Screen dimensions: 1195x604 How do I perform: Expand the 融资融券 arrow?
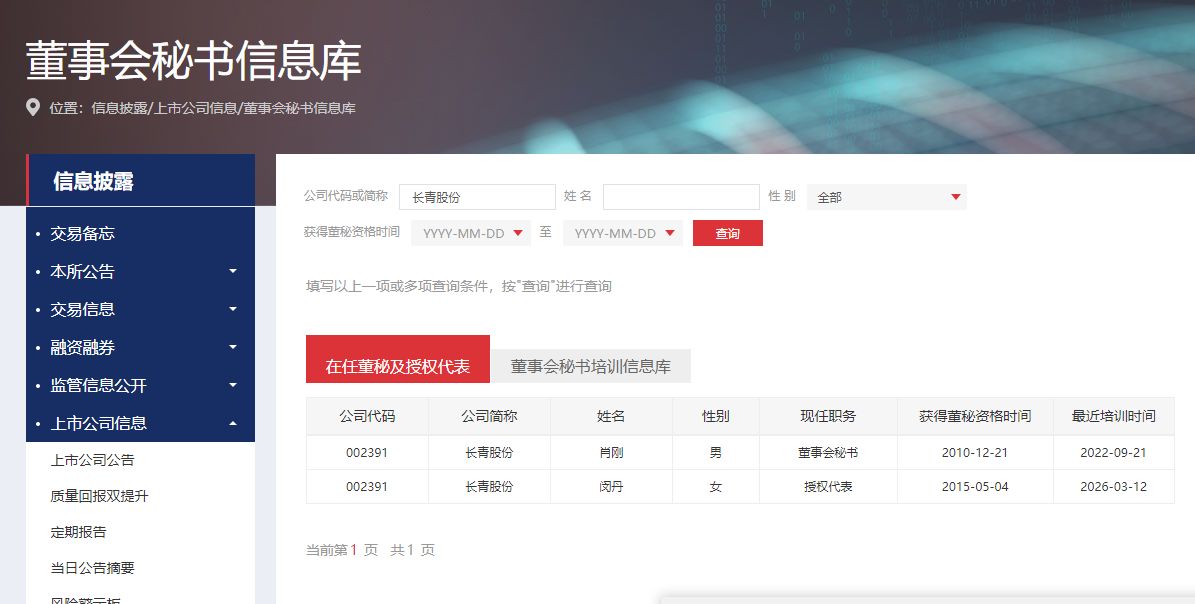click(x=232, y=347)
